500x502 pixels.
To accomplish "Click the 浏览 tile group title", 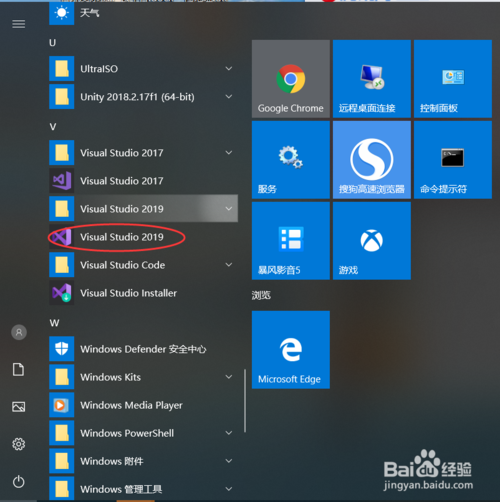I will click(x=261, y=295).
